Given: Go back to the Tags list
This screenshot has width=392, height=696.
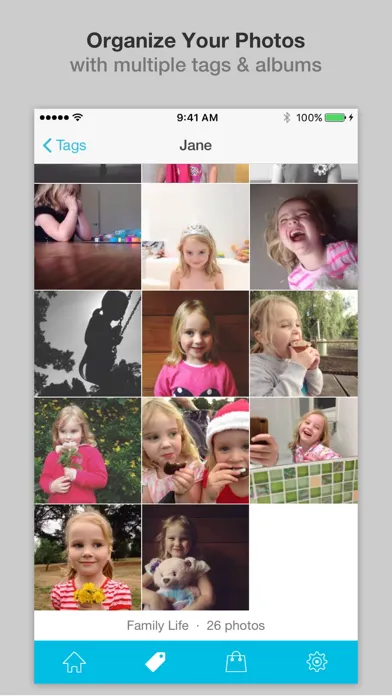Looking at the screenshot, I should [x=64, y=145].
